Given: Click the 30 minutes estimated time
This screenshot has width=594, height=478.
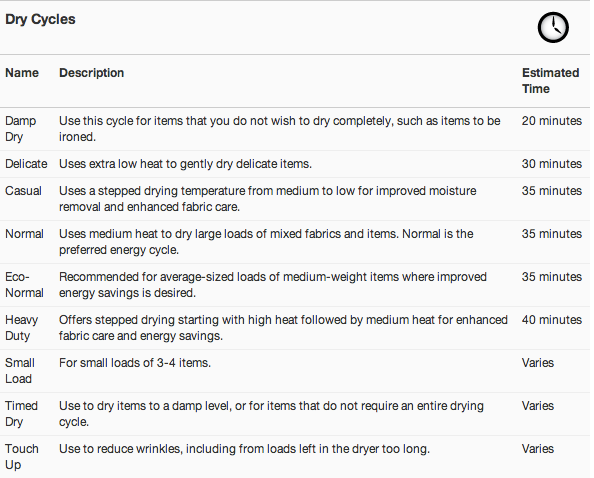Looking at the screenshot, I should pyautogui.click(x=552, y=164).
